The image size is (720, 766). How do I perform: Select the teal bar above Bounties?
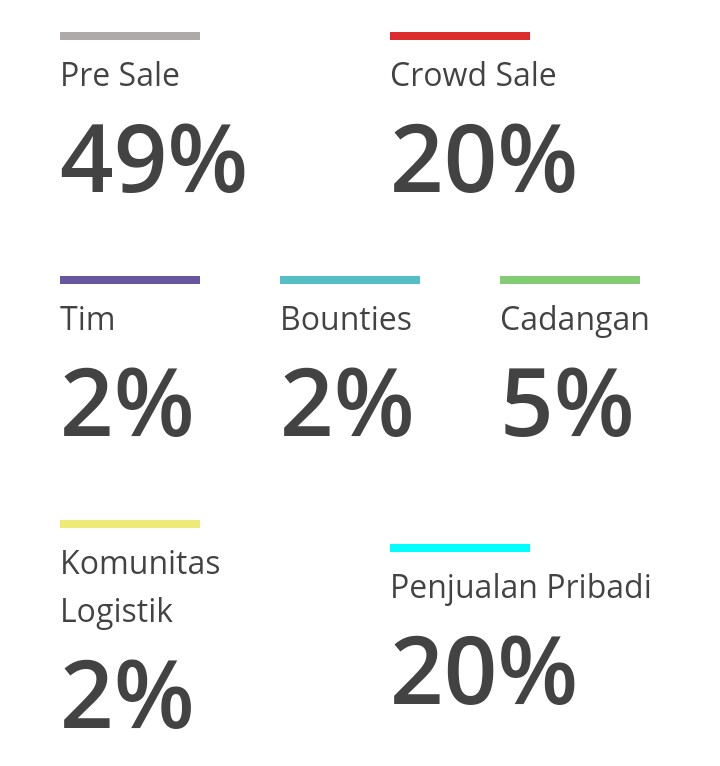pos(350,280)
